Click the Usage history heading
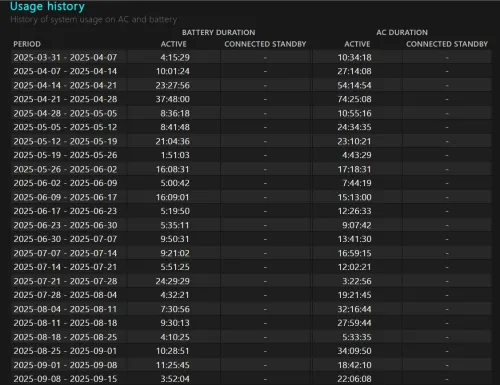Screen dimensions: 500x385 [x=47, y=6]
